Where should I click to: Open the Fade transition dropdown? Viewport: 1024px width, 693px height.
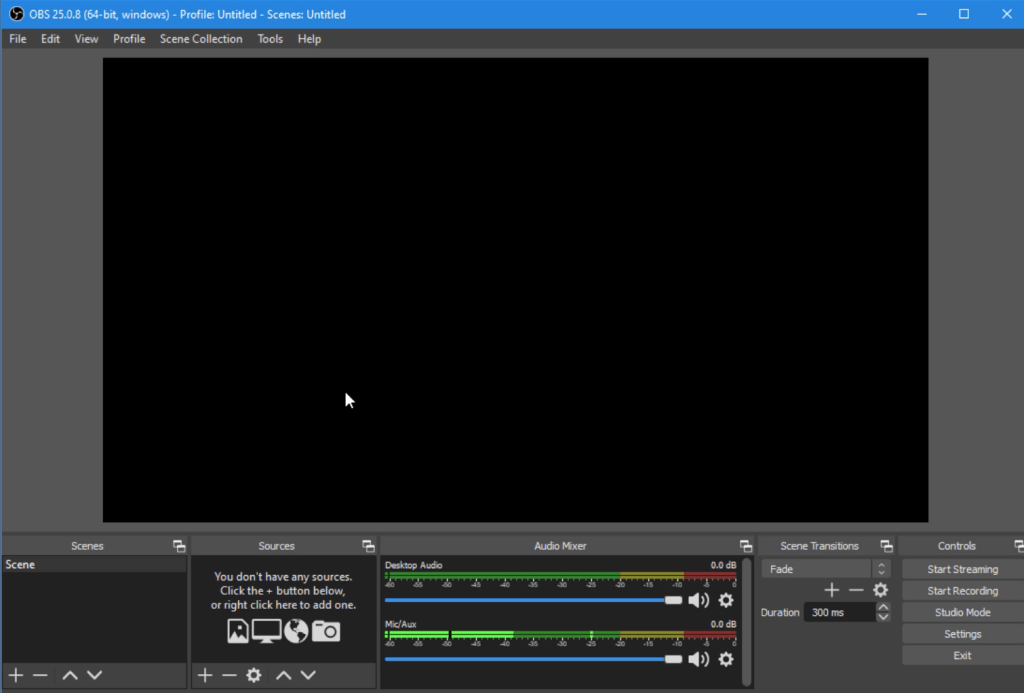point(825,569)
